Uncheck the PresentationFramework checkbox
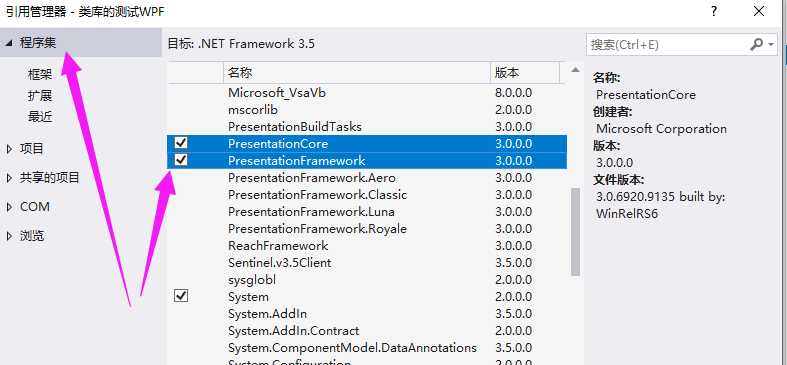787x365 pixels. click(181, 160)
